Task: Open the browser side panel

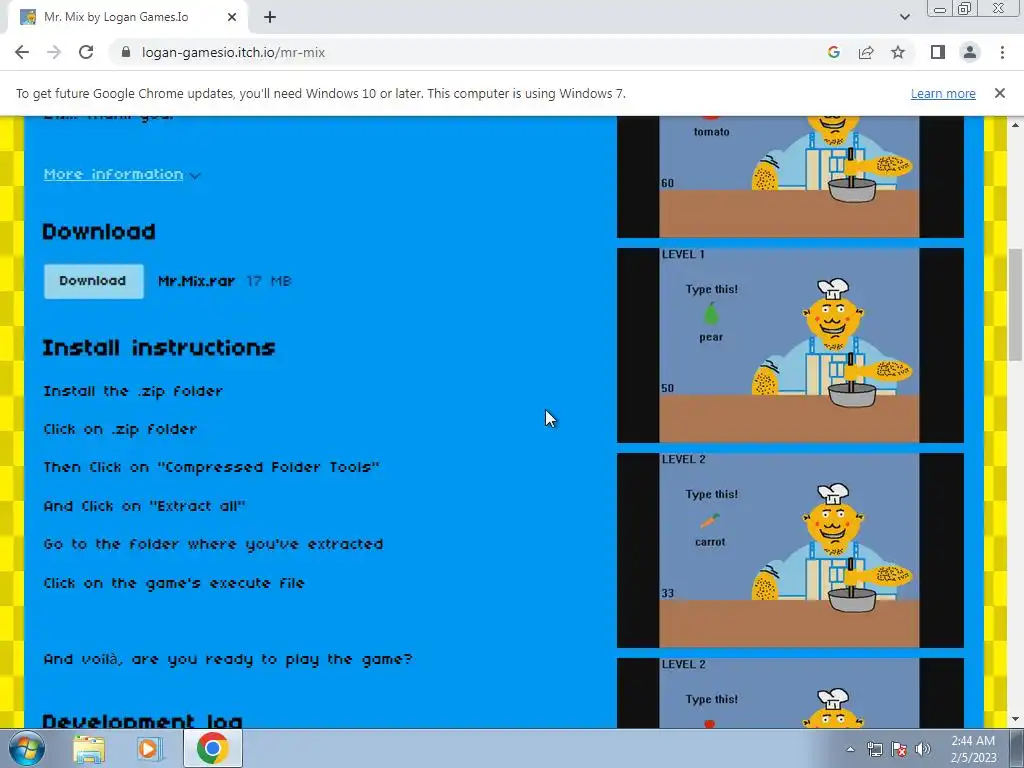Action: (938, 52)
